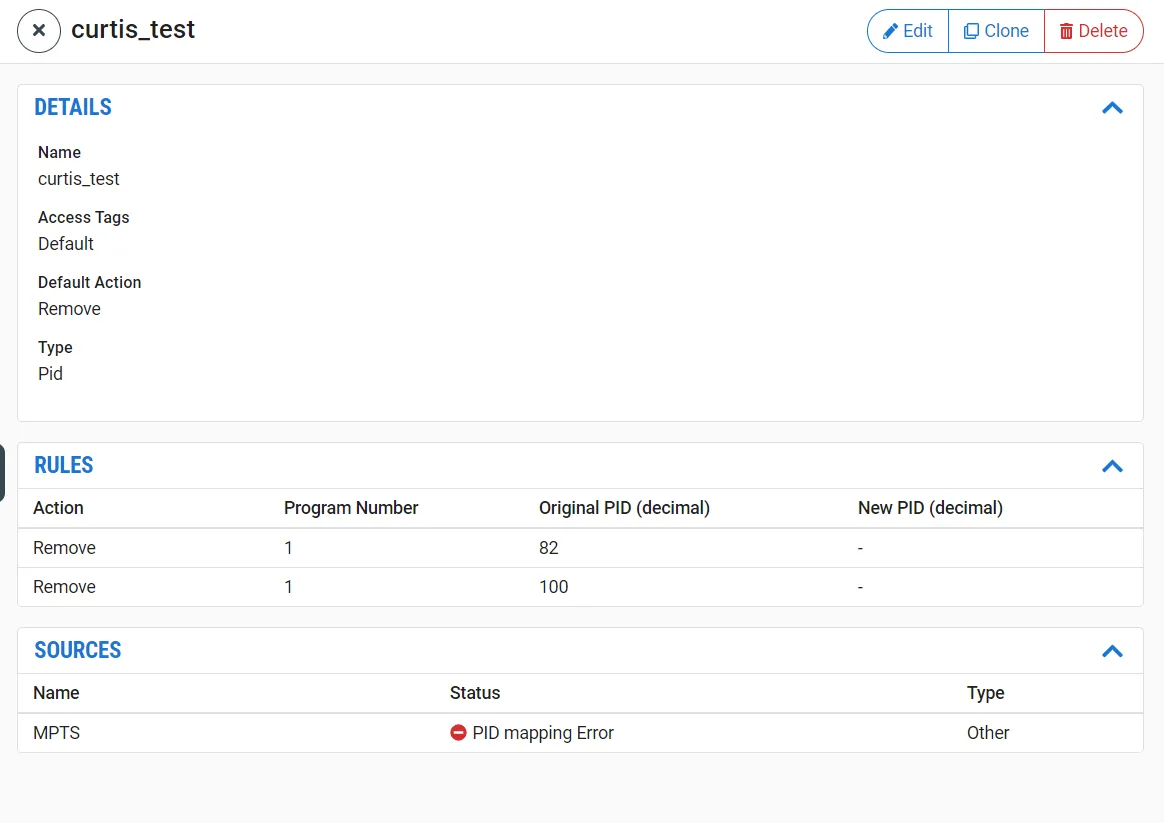Click the Type column header in Sources
The width and height of the screenshot is (1164, 823).
click(986, 693)
